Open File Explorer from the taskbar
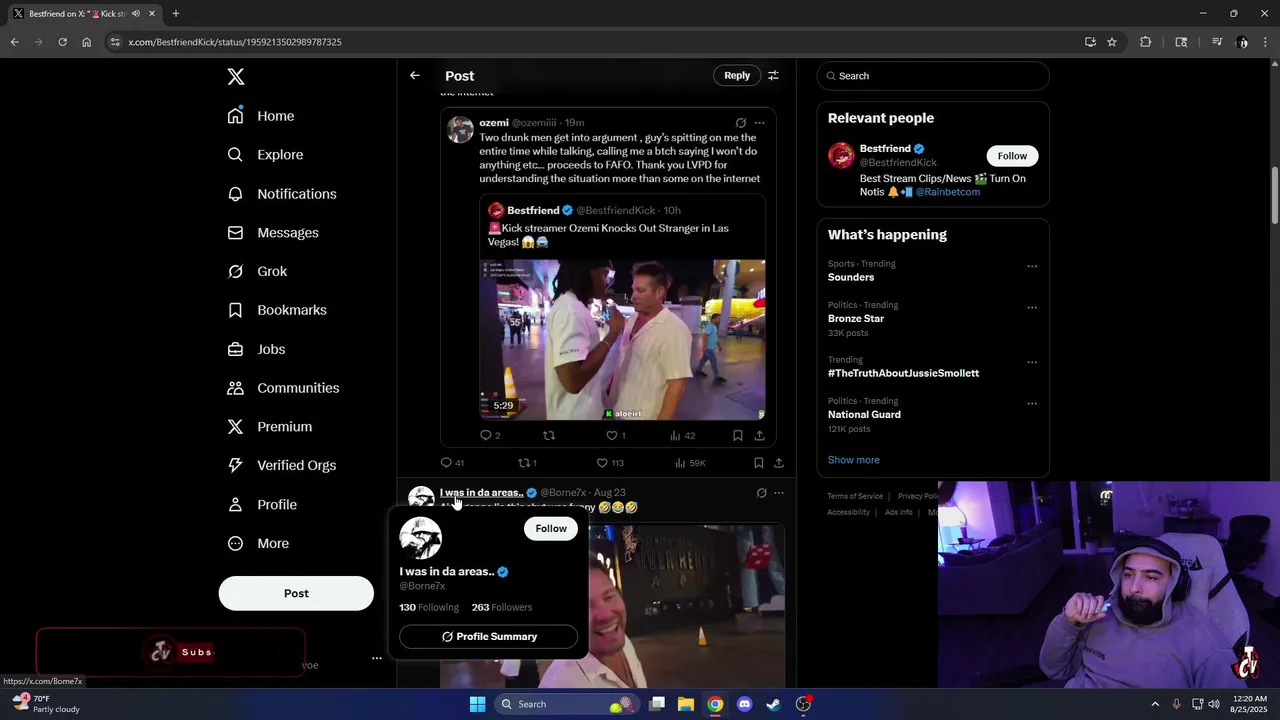 pos(686,704)
